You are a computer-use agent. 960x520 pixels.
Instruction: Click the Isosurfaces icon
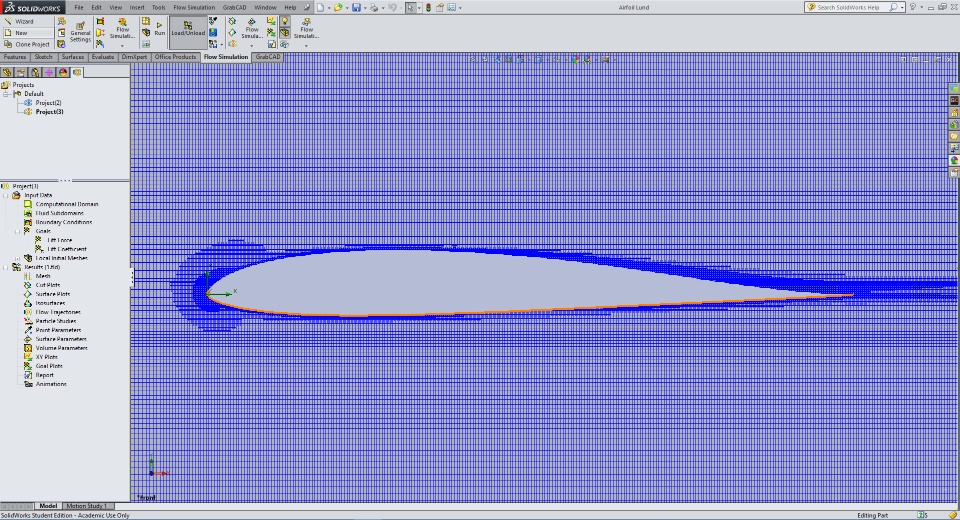[28, 303]
